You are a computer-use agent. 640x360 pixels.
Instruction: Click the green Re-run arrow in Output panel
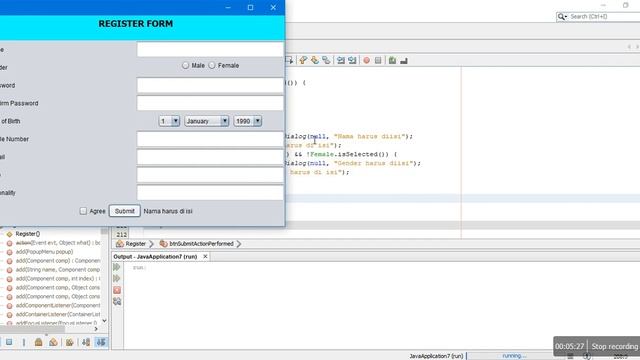(117, 267)
